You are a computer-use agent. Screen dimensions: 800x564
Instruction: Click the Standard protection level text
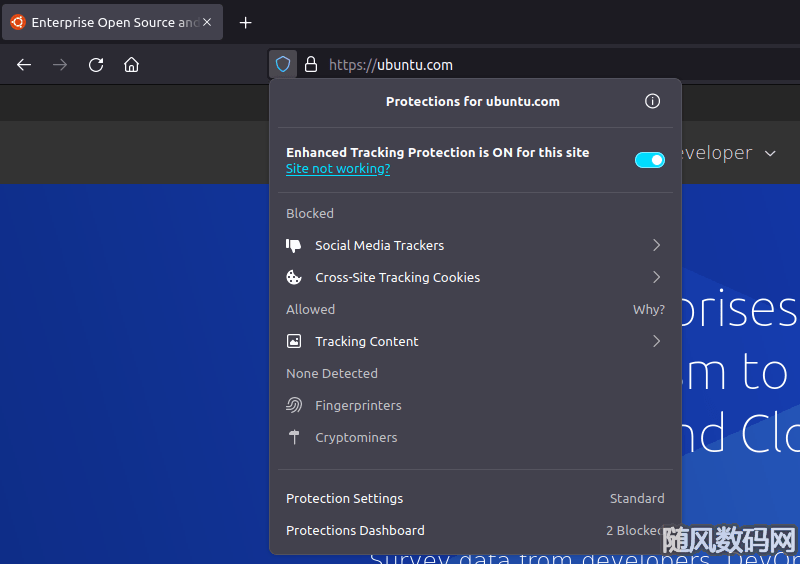[x=637, y=498]
